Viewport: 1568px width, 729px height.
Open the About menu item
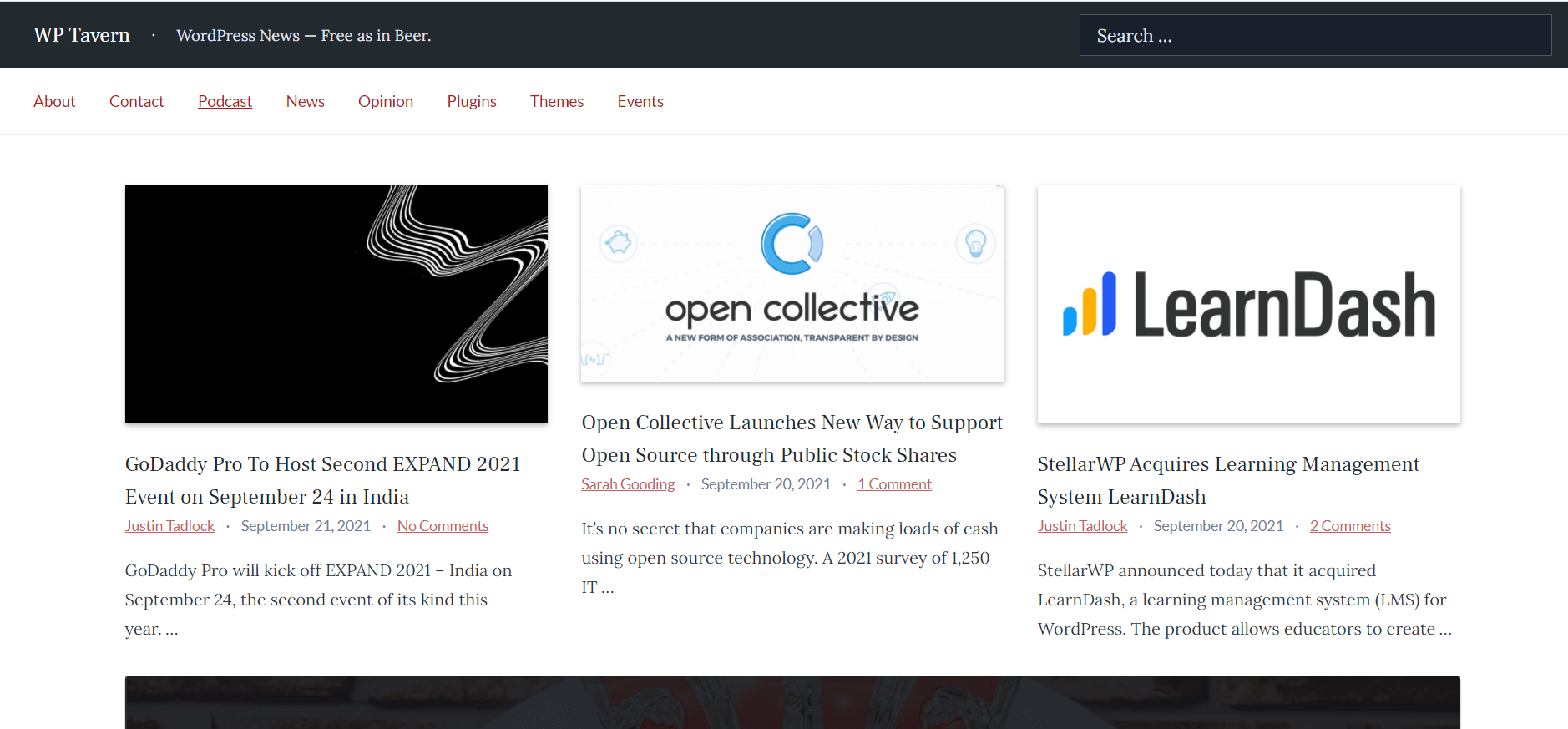(x=54, y=101)
